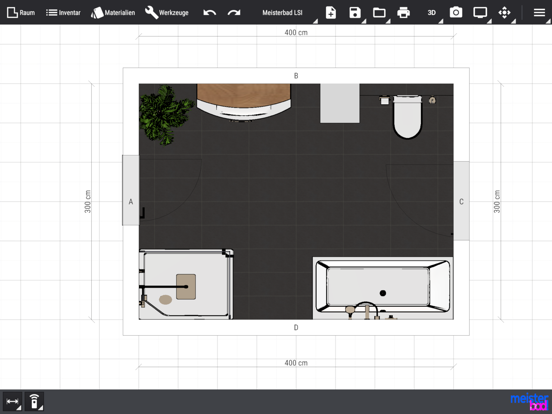Screen dimensions: 552x414
Task: Select the corner shower cabin
Action: click(186, 284)
